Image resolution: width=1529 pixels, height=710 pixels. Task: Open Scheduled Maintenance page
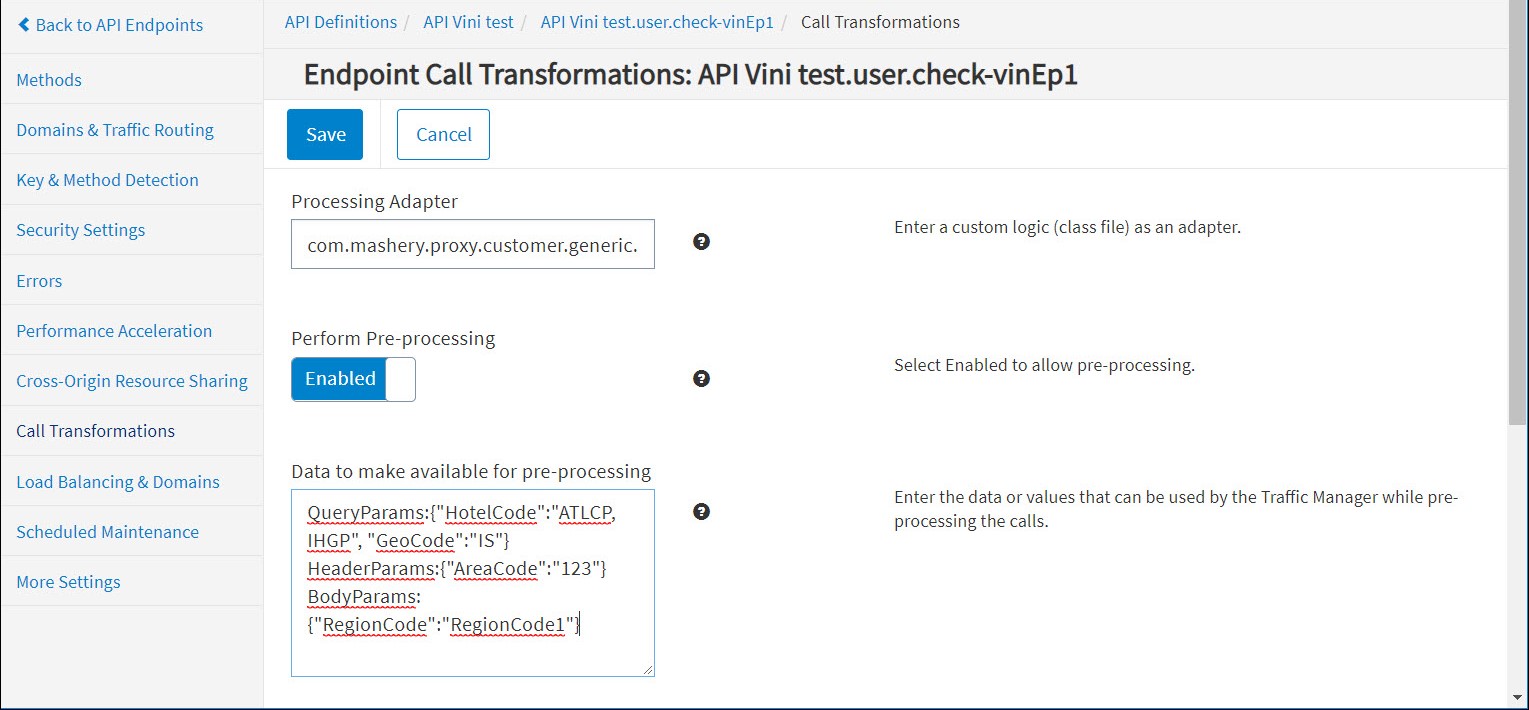coord(107,532)
